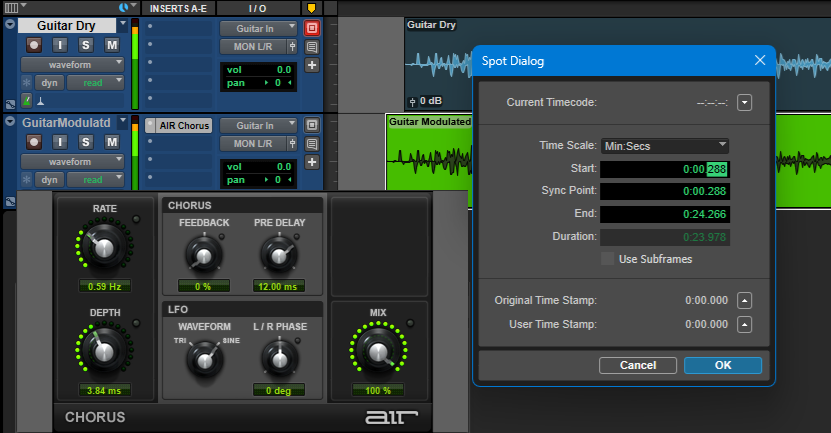831x433 pixels.
Task: Click the chorus DEPTH knob
Action: (x=104, y=351)
